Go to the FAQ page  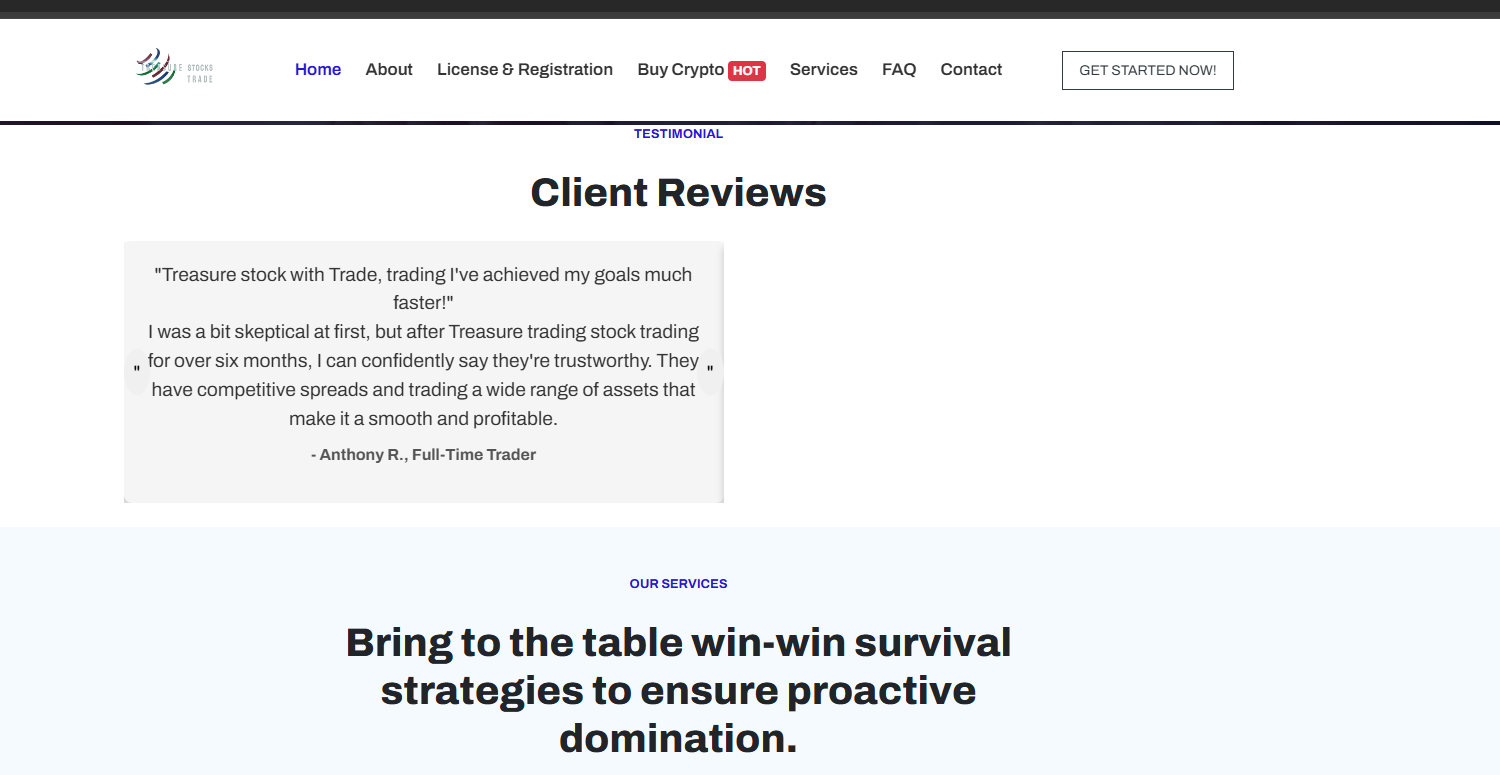pos(899,70)
